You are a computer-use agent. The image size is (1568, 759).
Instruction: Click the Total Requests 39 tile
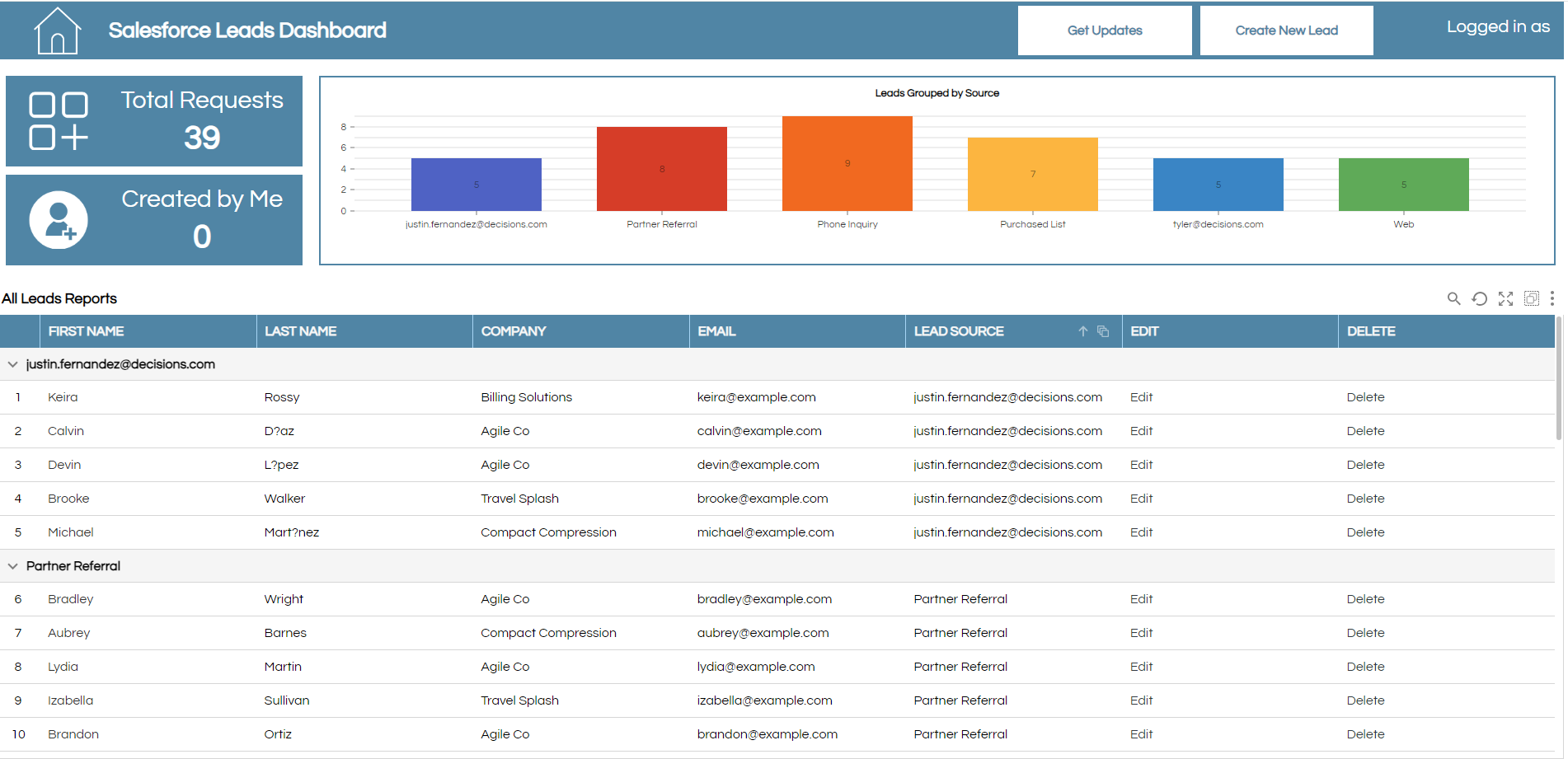coord(154,121)
